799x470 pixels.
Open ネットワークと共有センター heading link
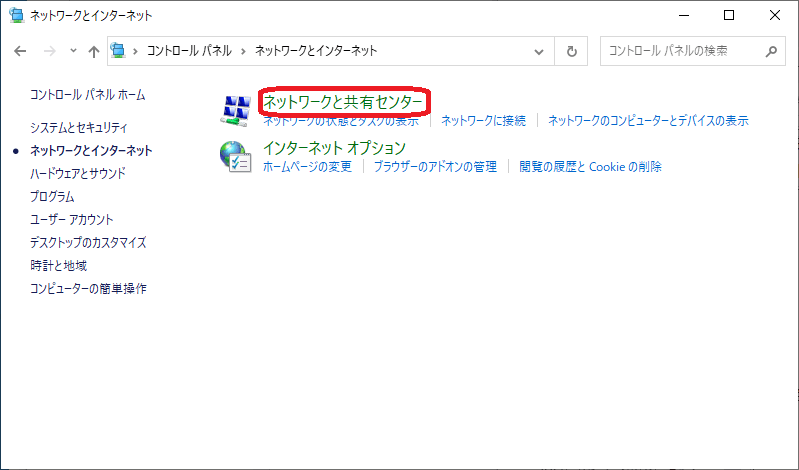coord(343,101)
